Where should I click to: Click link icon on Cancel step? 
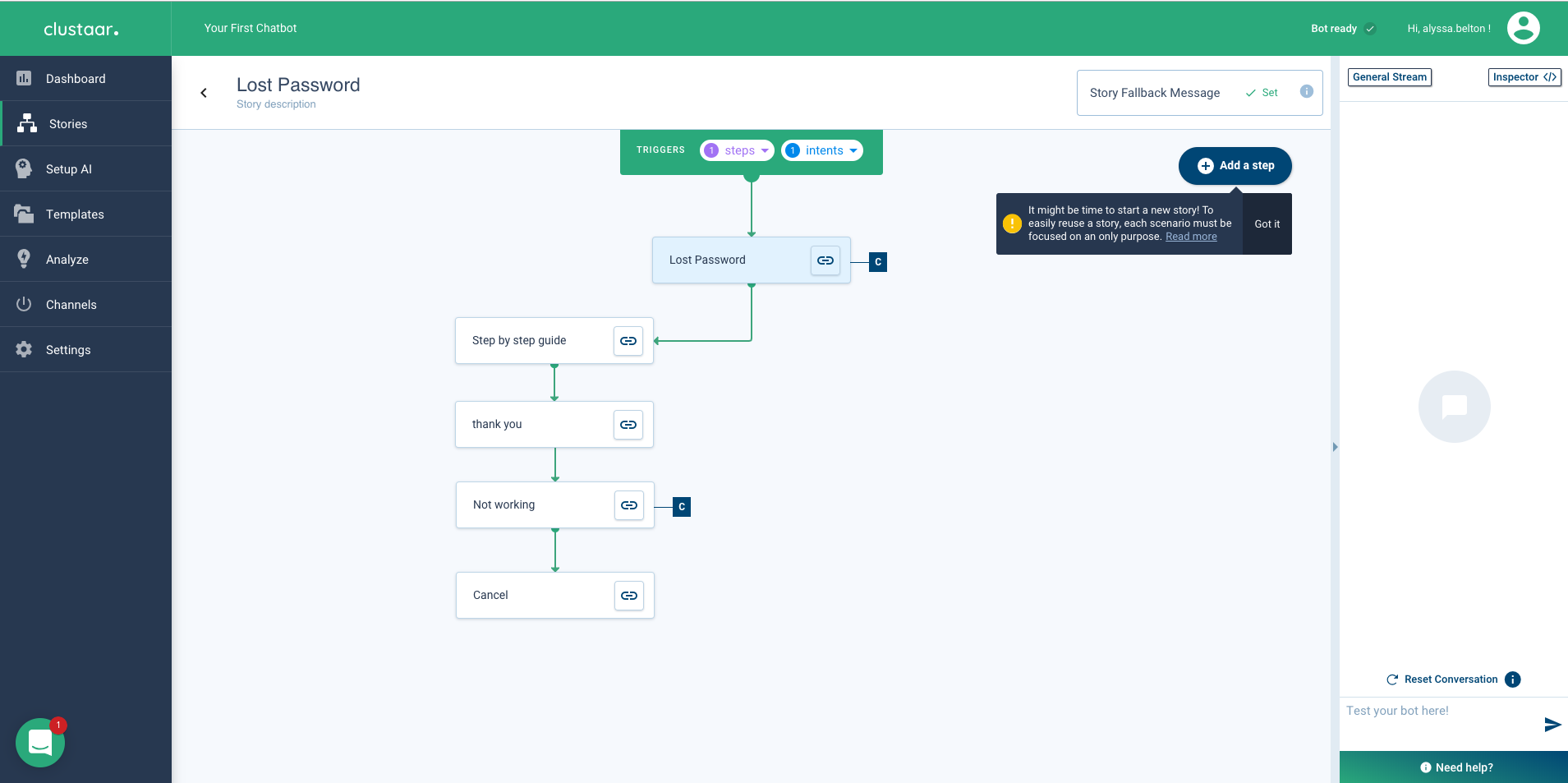(629, 596)
